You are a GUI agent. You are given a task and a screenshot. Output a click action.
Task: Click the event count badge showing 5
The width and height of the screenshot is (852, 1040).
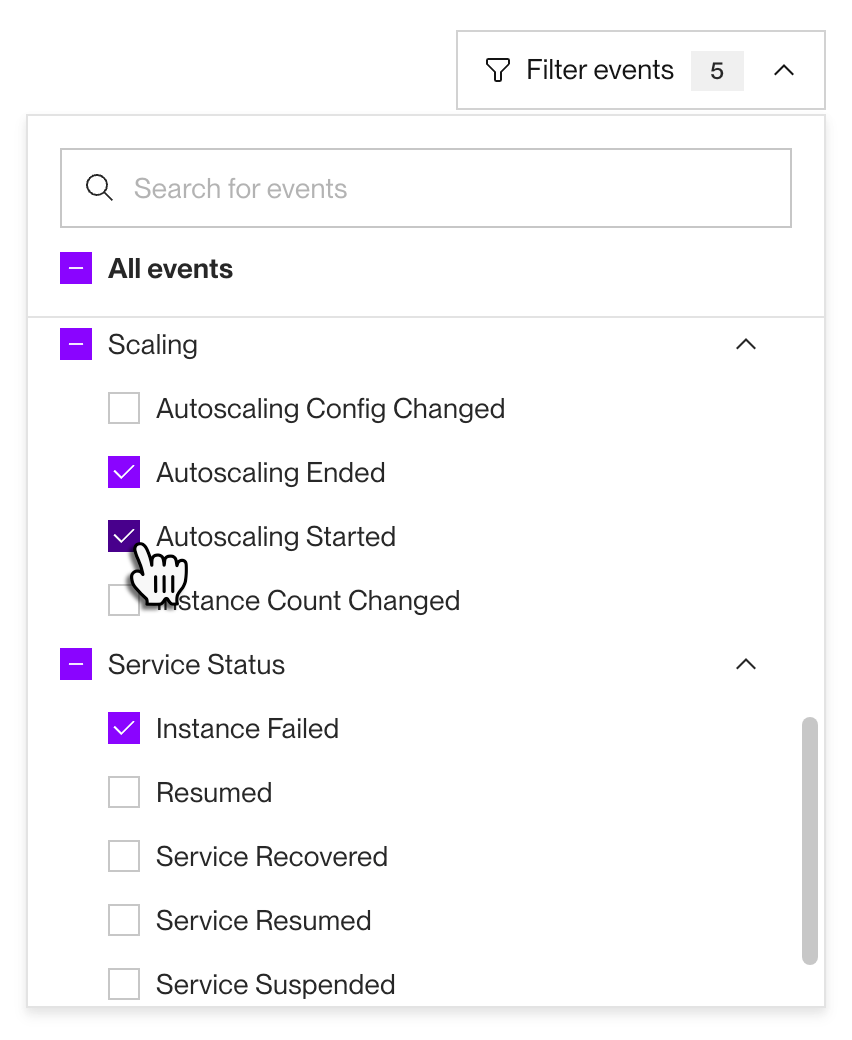coord(717,70)
